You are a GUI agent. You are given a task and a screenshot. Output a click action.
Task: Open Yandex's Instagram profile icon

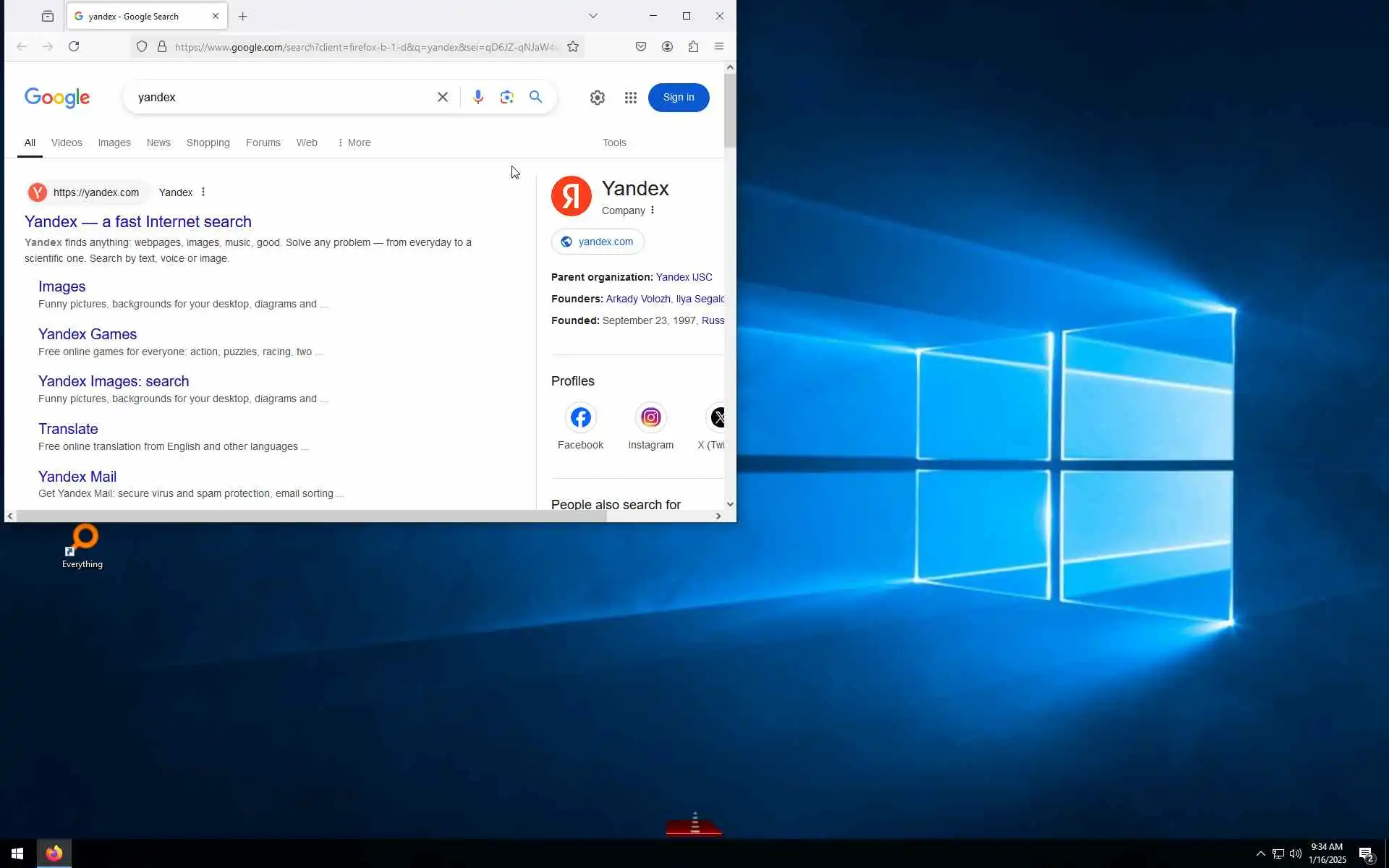point(650,418)
